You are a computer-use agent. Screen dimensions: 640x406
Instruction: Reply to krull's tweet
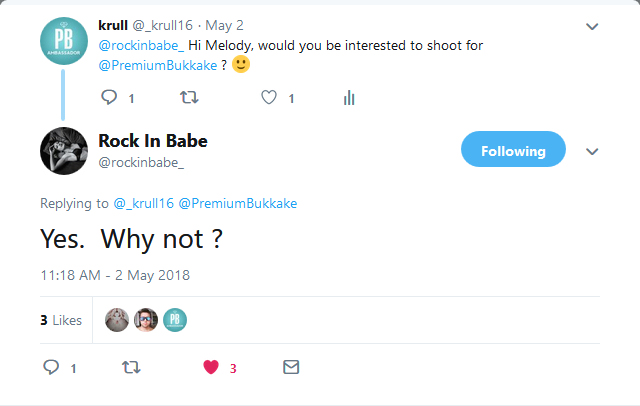point(110,97)
